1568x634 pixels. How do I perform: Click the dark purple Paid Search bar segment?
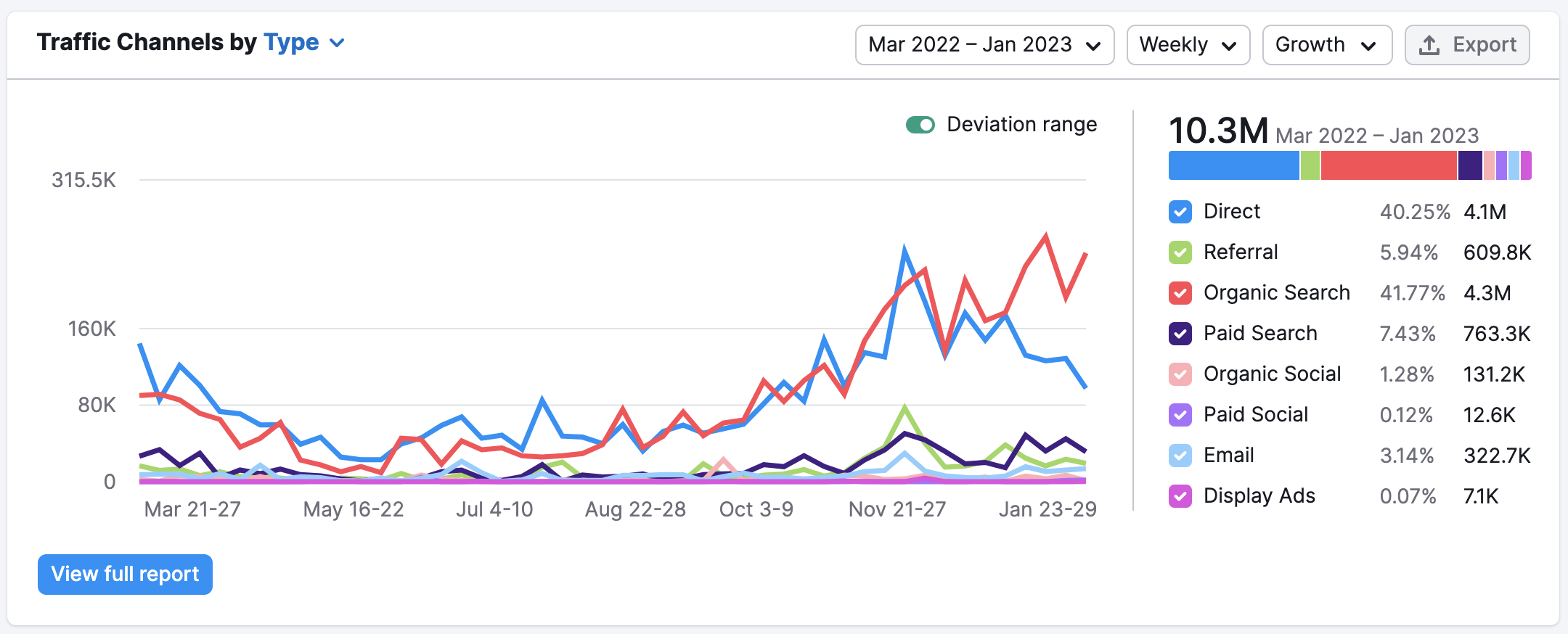(x=1470, y=165)
